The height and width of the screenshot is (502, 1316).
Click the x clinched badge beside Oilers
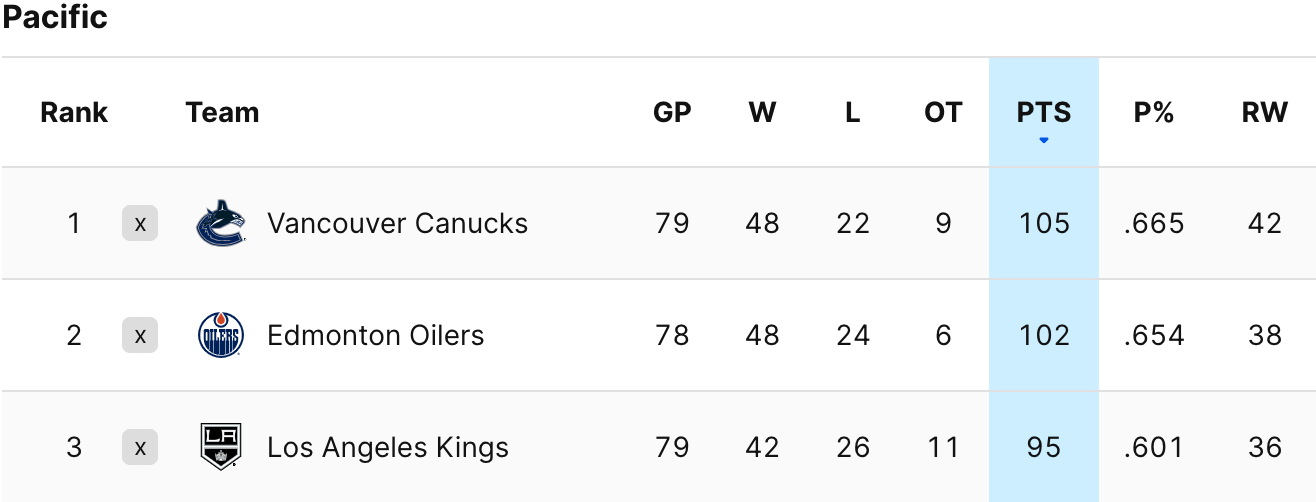click(x=140, y=336)
